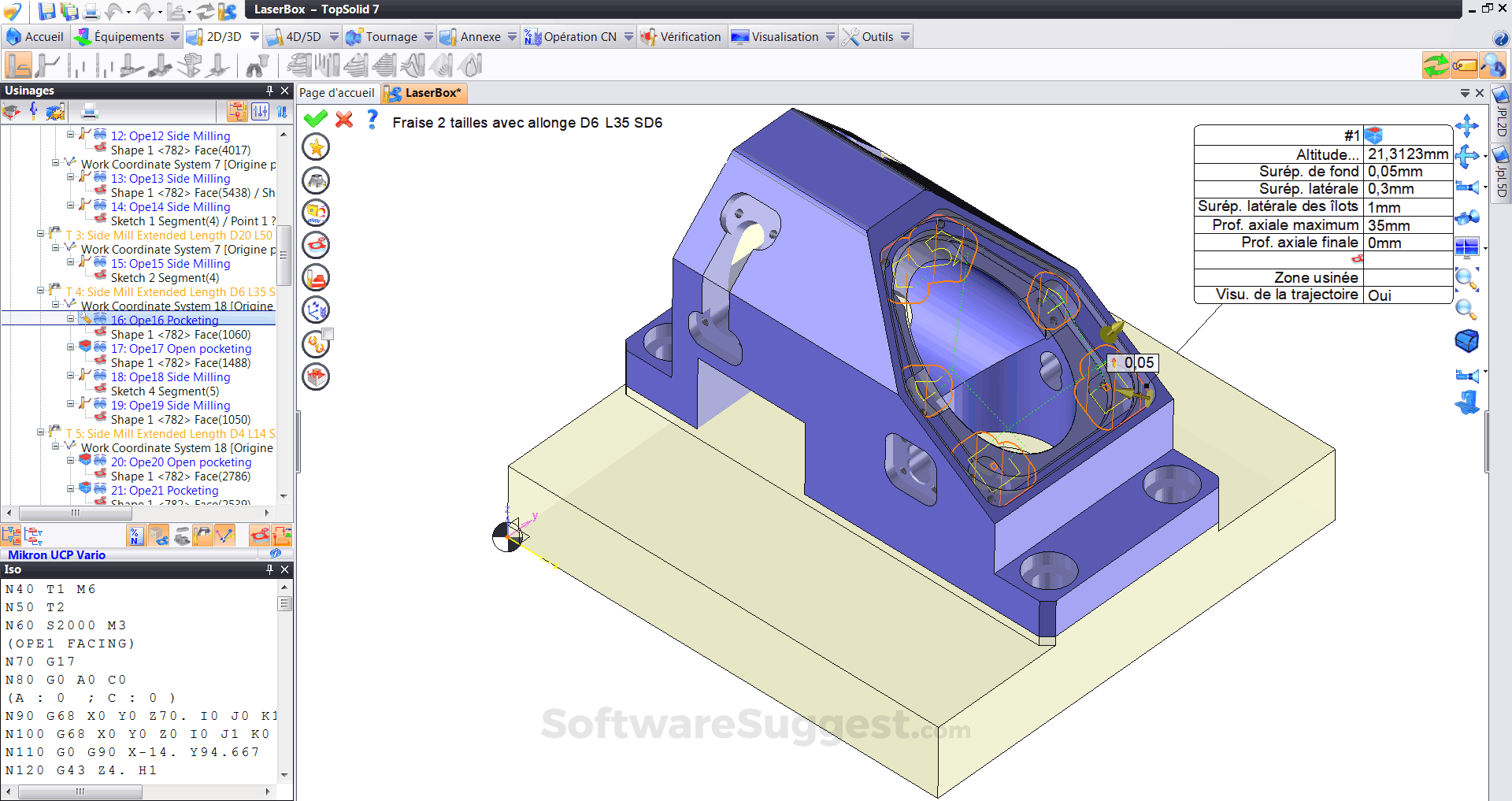Open the Tournage dropdown arrow
1512x801 pixels.
pos(429,36)
